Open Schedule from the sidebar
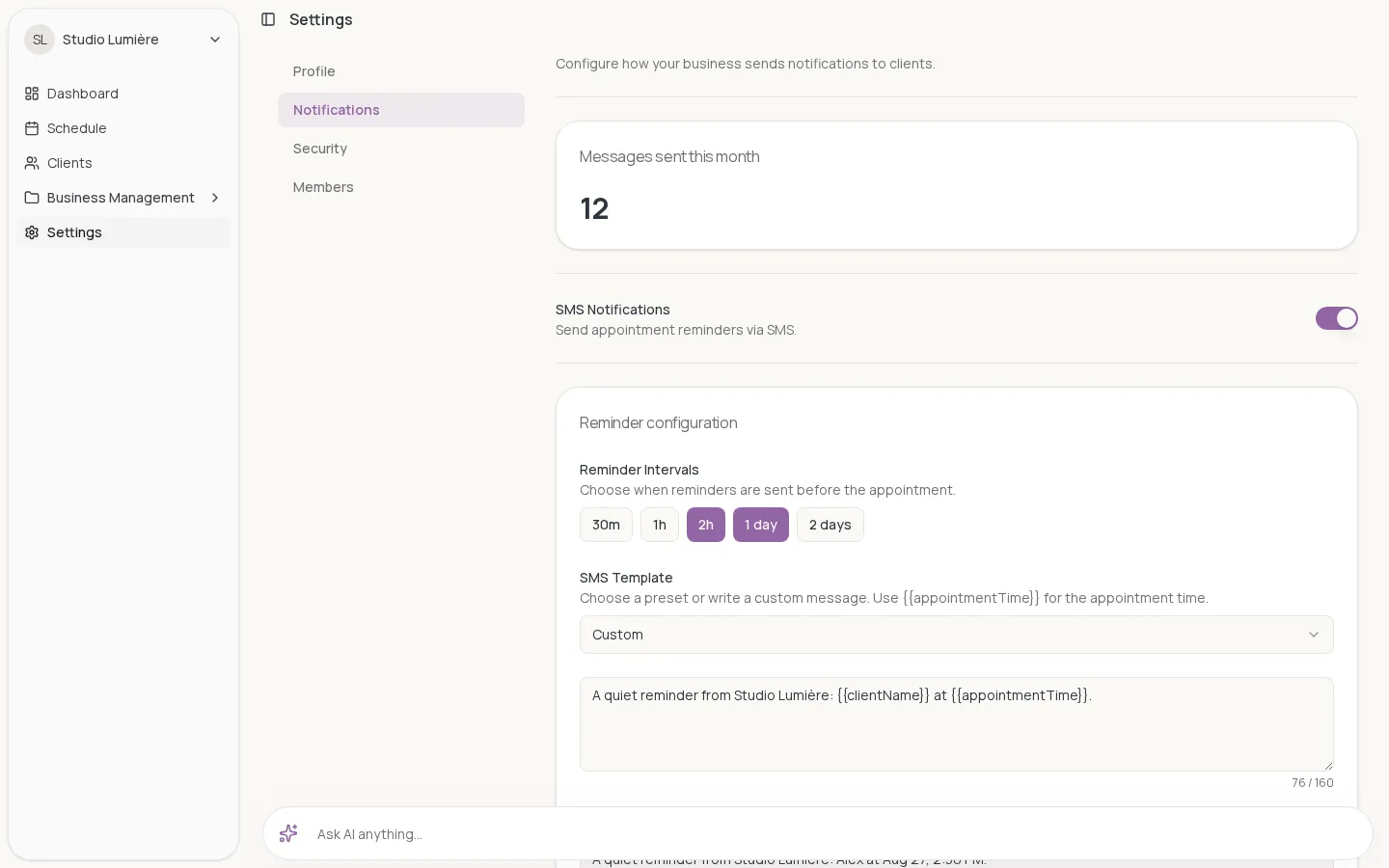The height and width of the screenshot is (868, 1389). tap(123, 128)
